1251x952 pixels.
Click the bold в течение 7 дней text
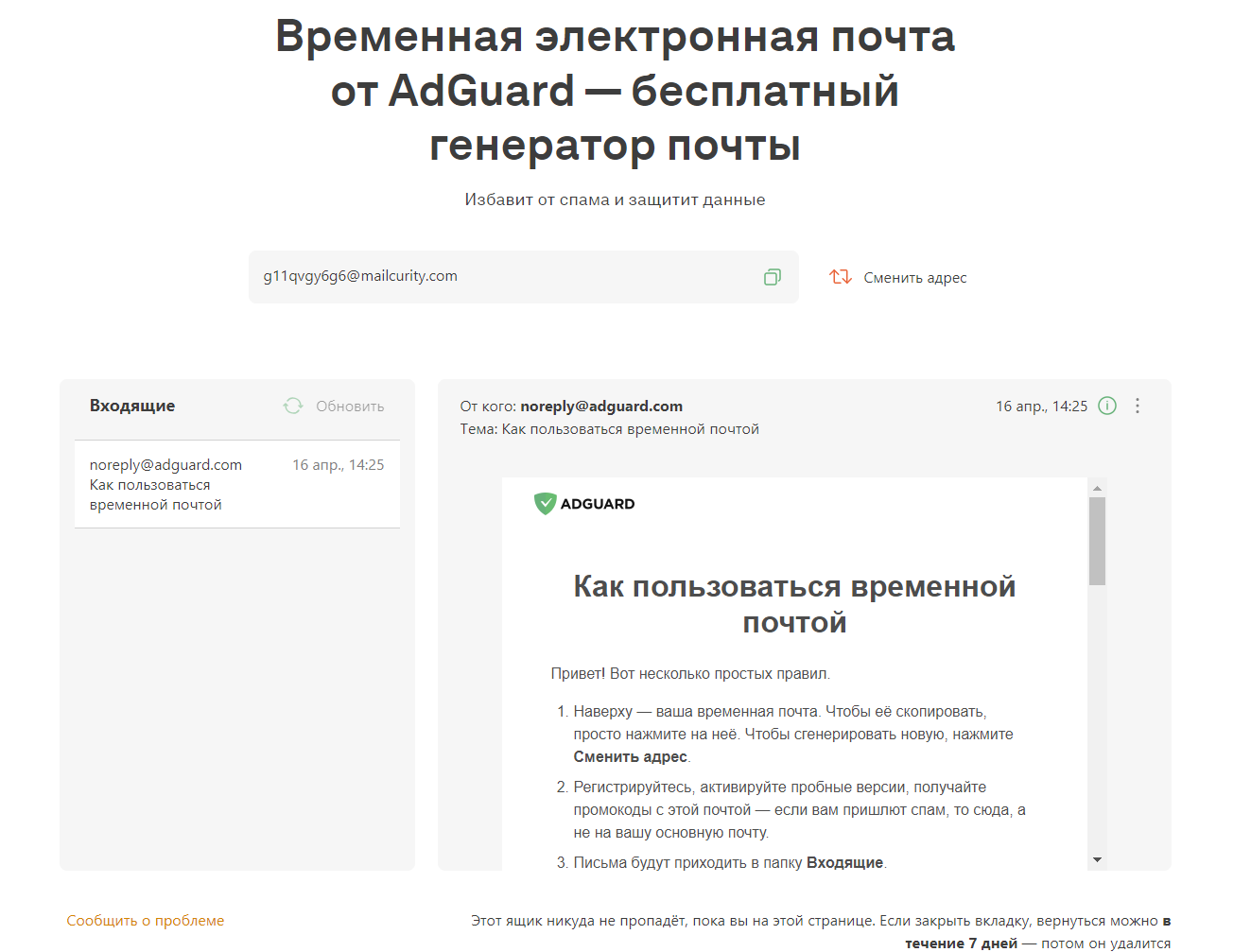(1037, 932)
